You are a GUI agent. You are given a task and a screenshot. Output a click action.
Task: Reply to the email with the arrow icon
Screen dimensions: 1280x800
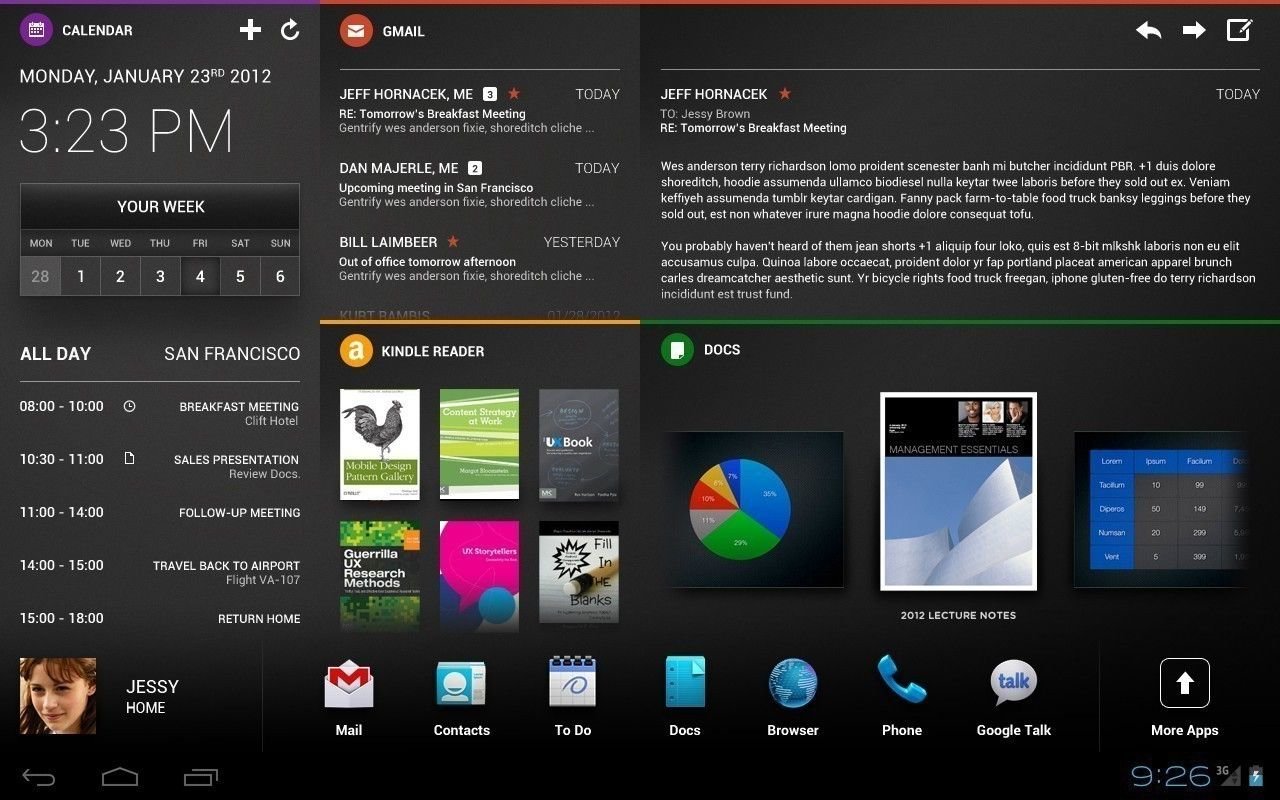coord(1149,31)
